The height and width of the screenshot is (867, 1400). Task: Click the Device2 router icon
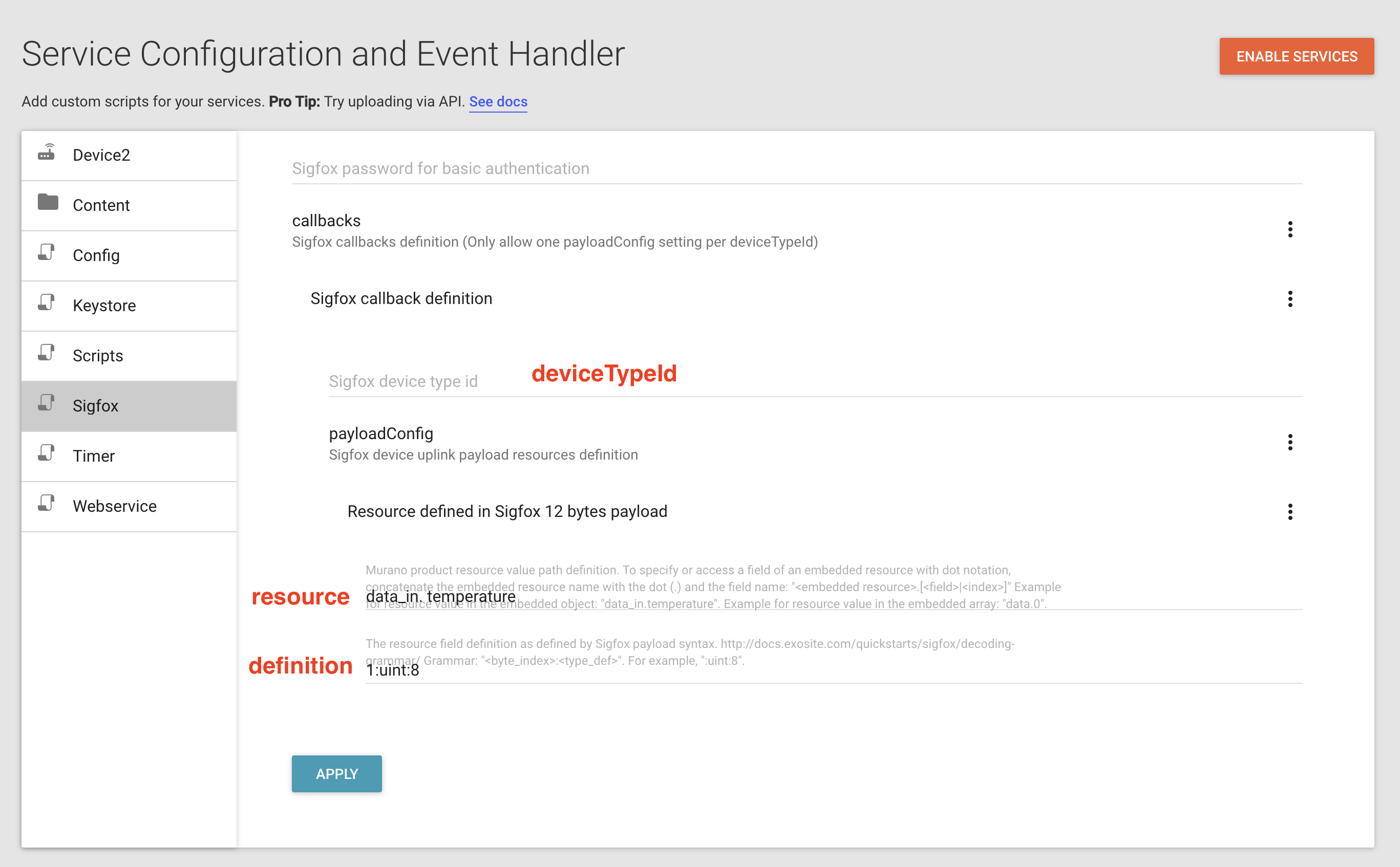[x=47, y=152]
